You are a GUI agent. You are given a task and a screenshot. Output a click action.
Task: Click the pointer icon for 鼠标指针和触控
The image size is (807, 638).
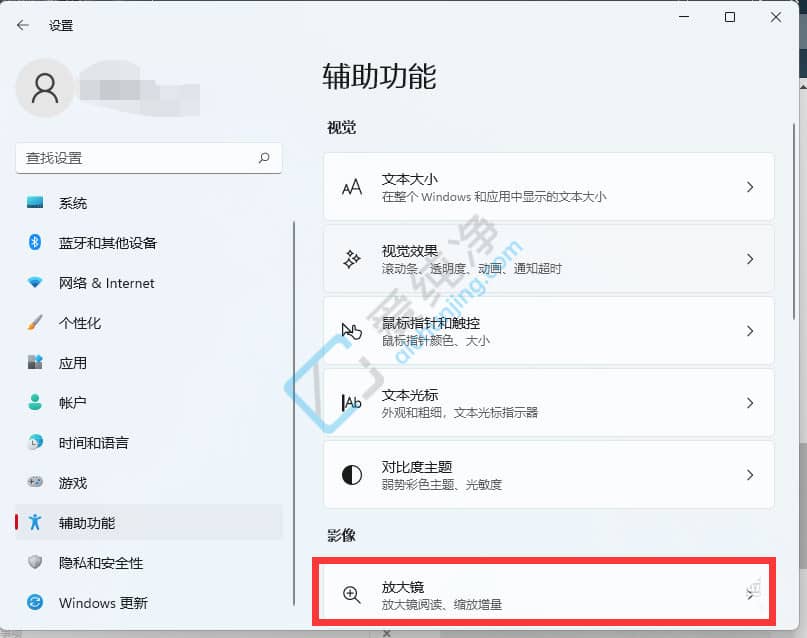pyautogui.click(x=352, y=331)
